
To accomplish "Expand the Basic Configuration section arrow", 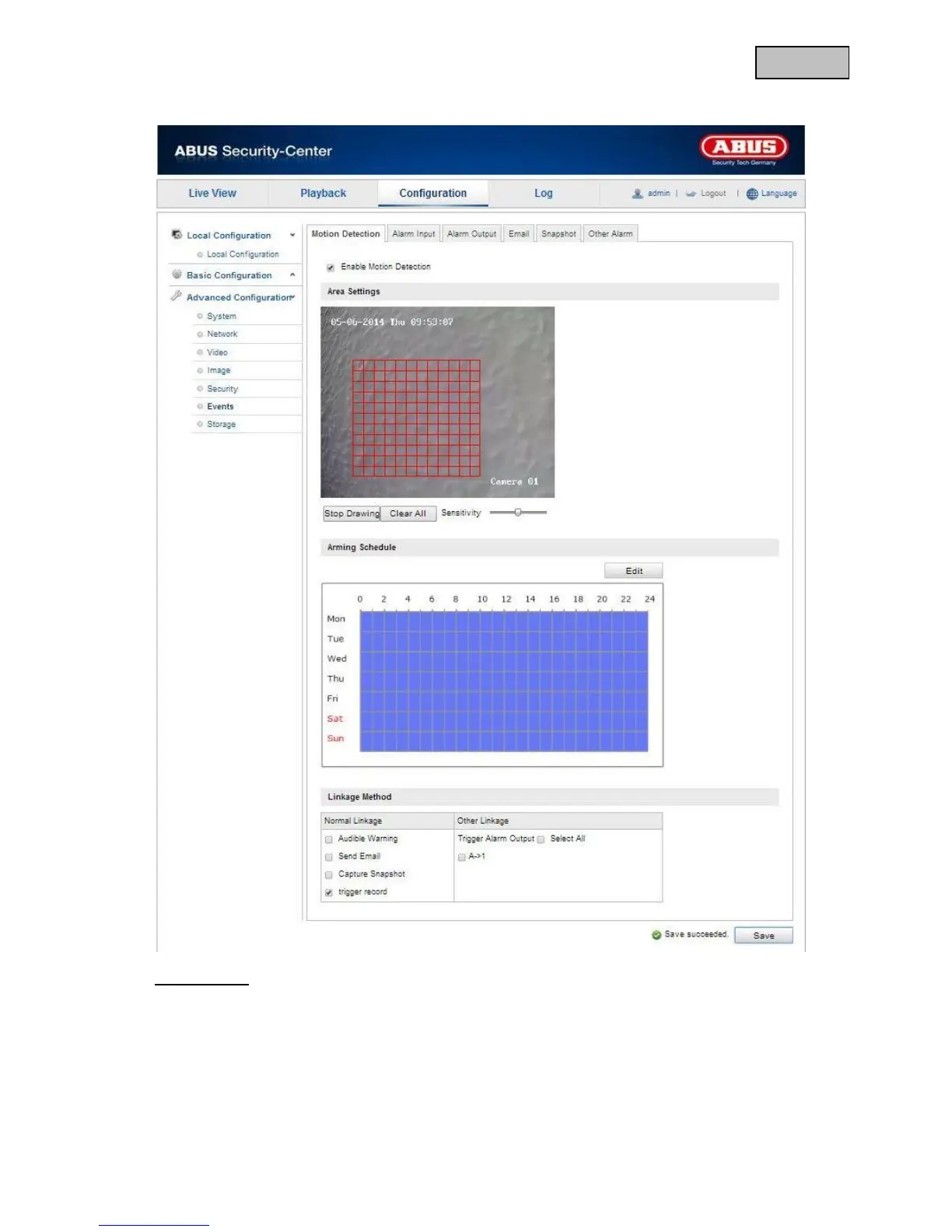I will coord(292,275).
